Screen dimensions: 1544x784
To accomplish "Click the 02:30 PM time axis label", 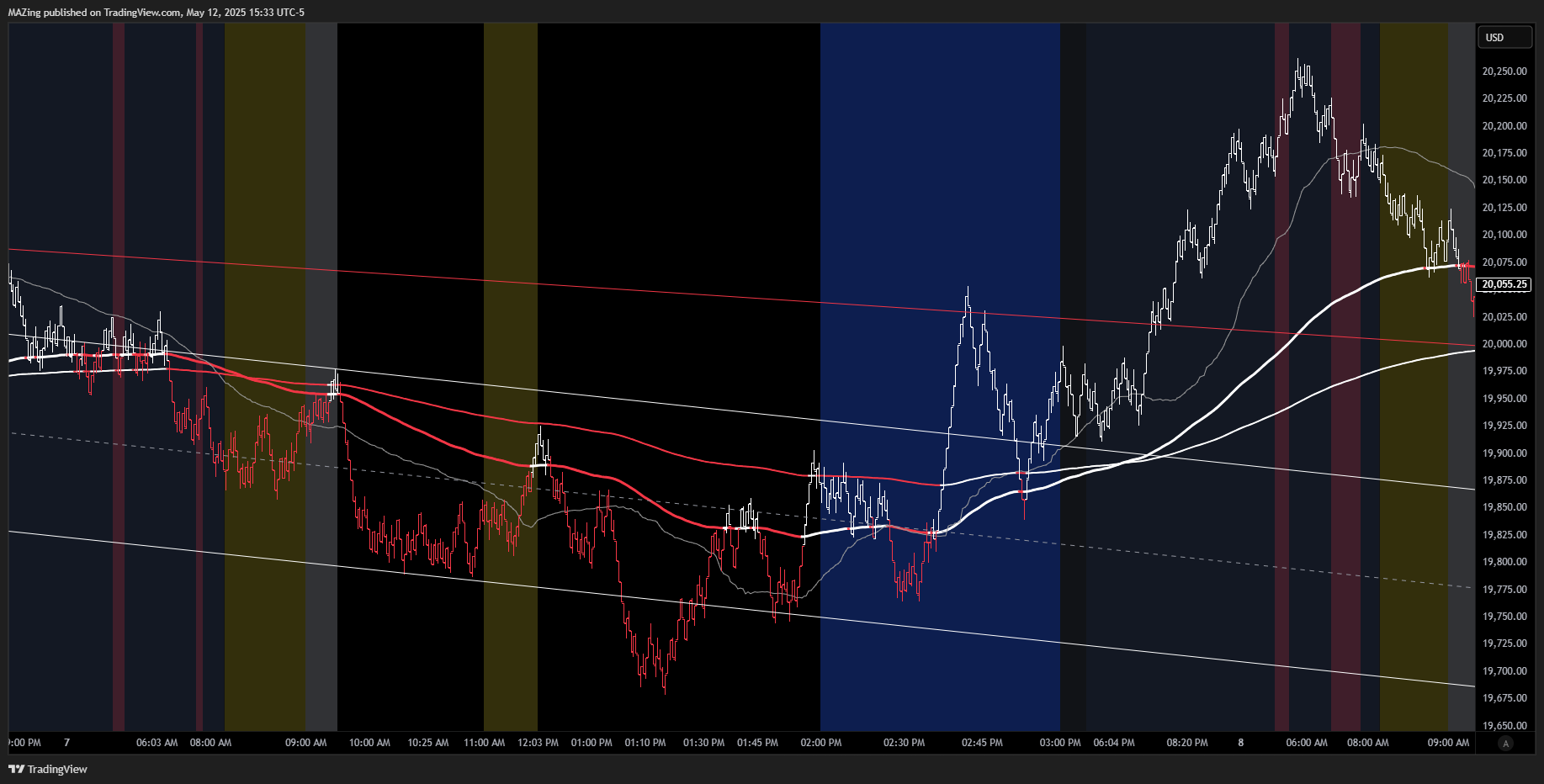I will click(x=905, y=743).
